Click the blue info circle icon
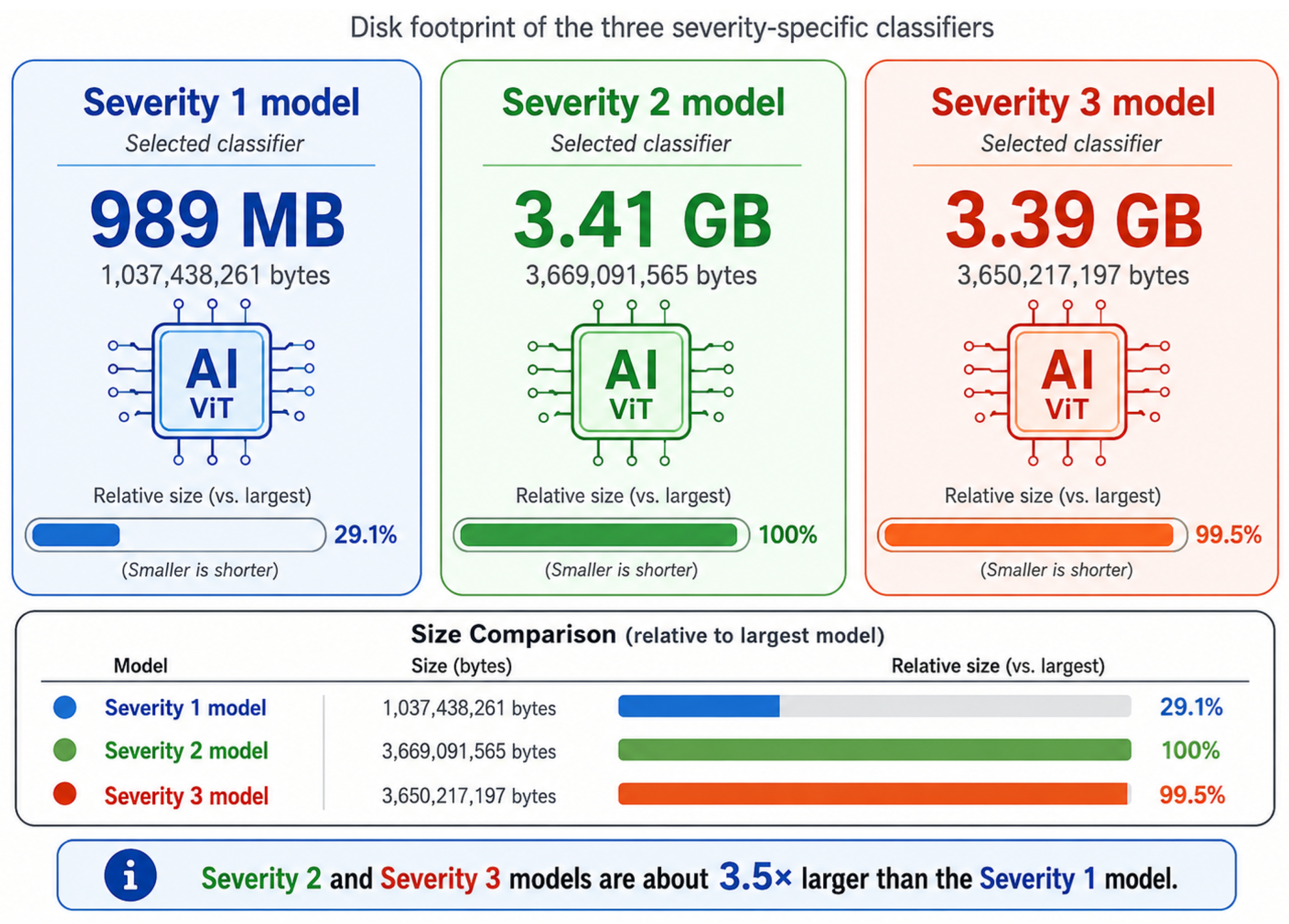Viewport: 1289px width, 924px height. pyautogui.click(x=130, y=875)
